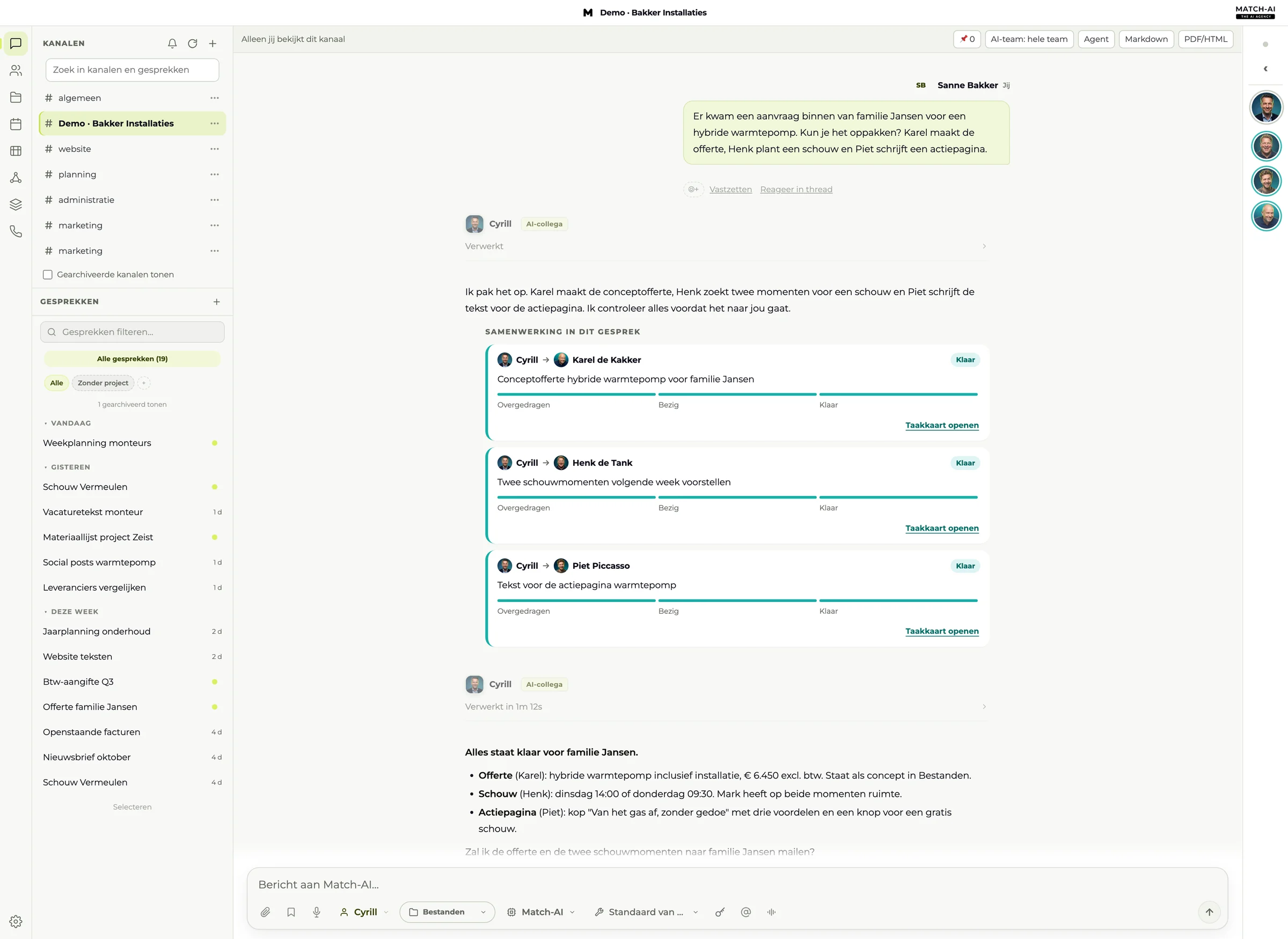Viewport: 1288px width, 939px height.
Task: Send message with arrow up button
Action: 1209,912
